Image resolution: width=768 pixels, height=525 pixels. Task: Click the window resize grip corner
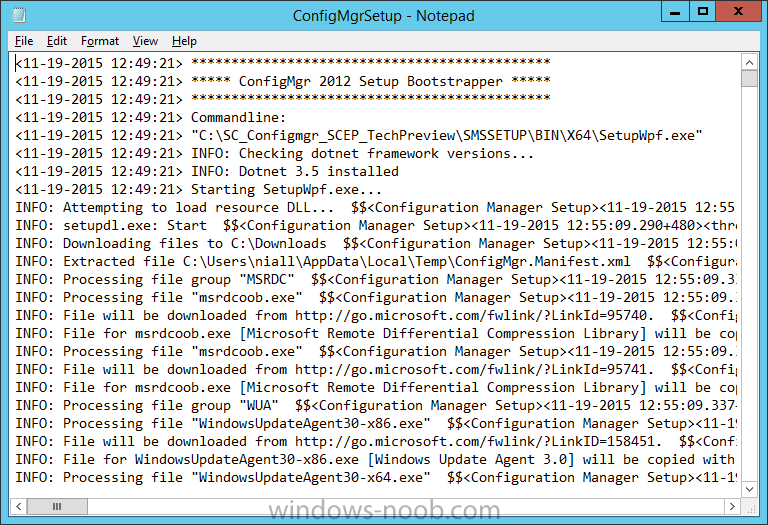750,507
